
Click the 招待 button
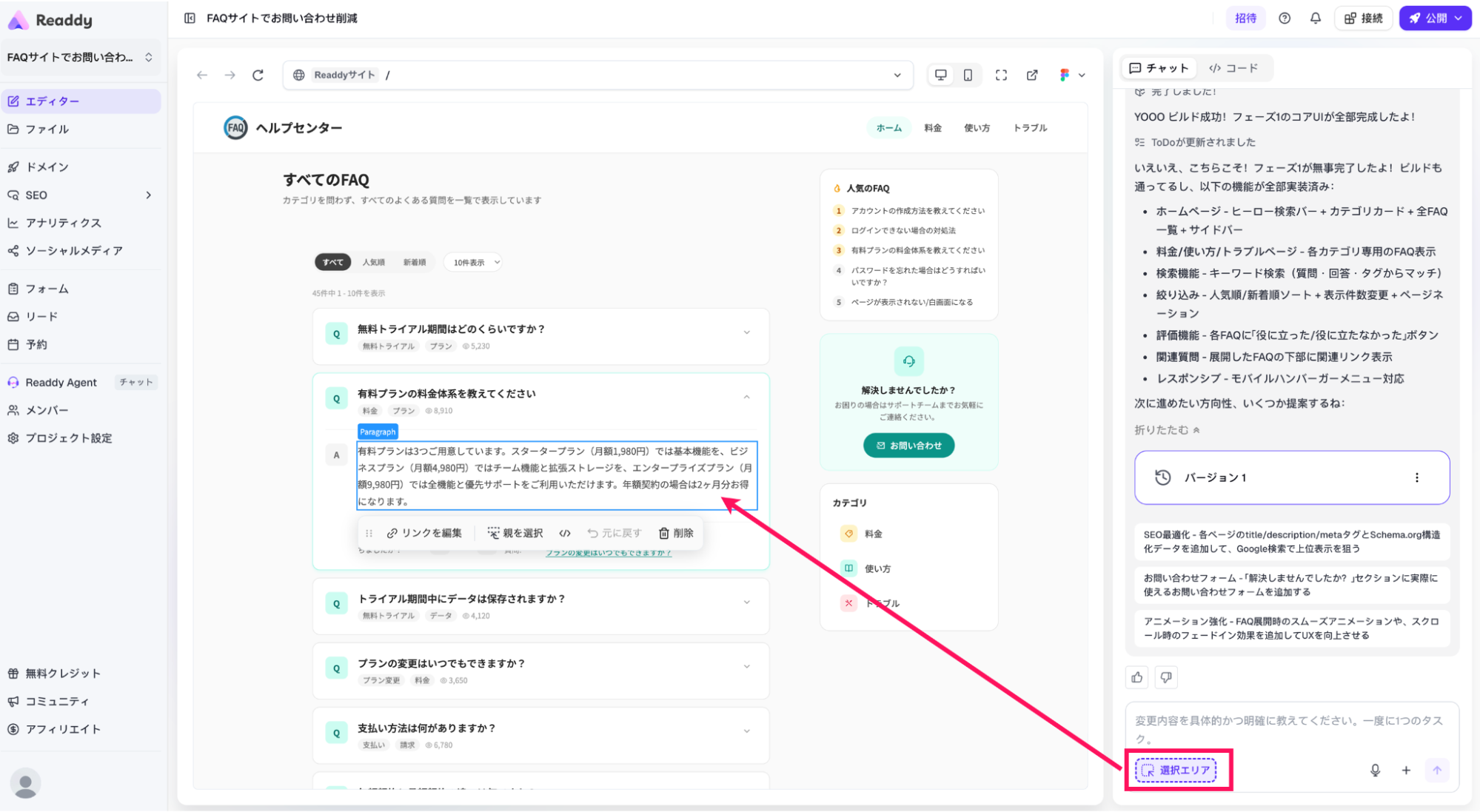pyautogui.click(x=1245, y=18)
